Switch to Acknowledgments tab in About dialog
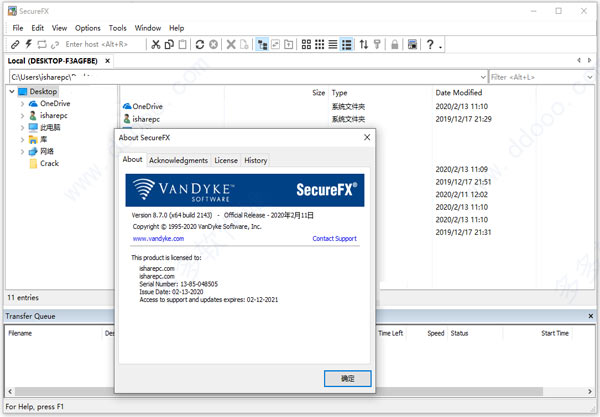 [x=178, y=160]
